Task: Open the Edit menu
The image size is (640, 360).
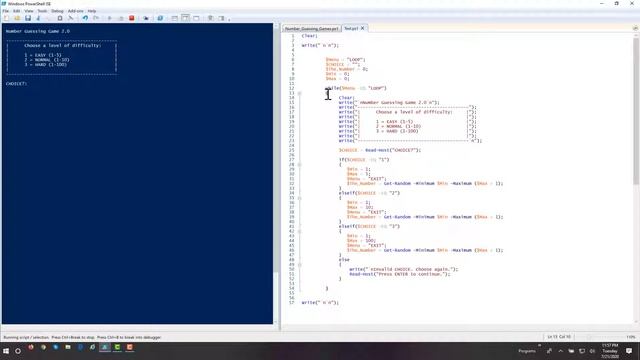Action: [x=16, y=11]
